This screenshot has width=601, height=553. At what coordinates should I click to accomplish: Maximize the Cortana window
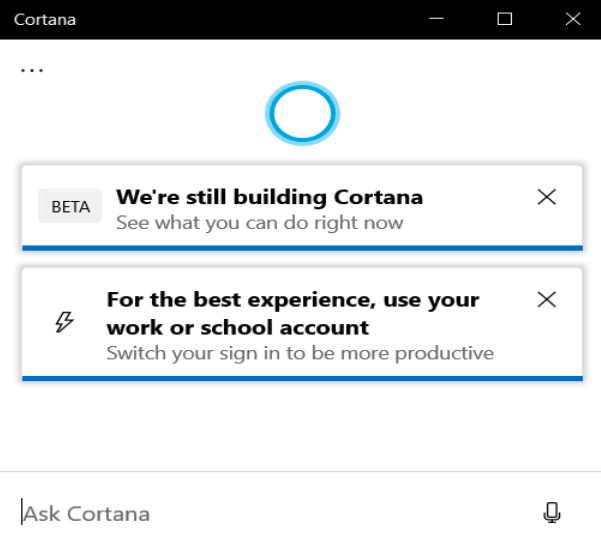(504, 19)
